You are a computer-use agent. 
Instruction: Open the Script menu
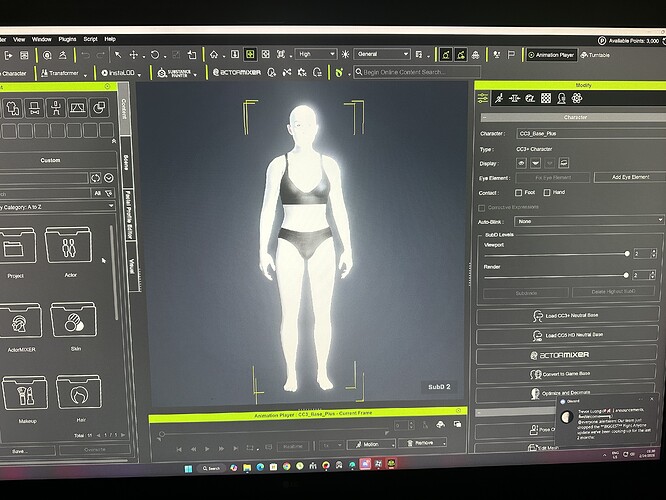pyautogui.click(x=90, y=39)
